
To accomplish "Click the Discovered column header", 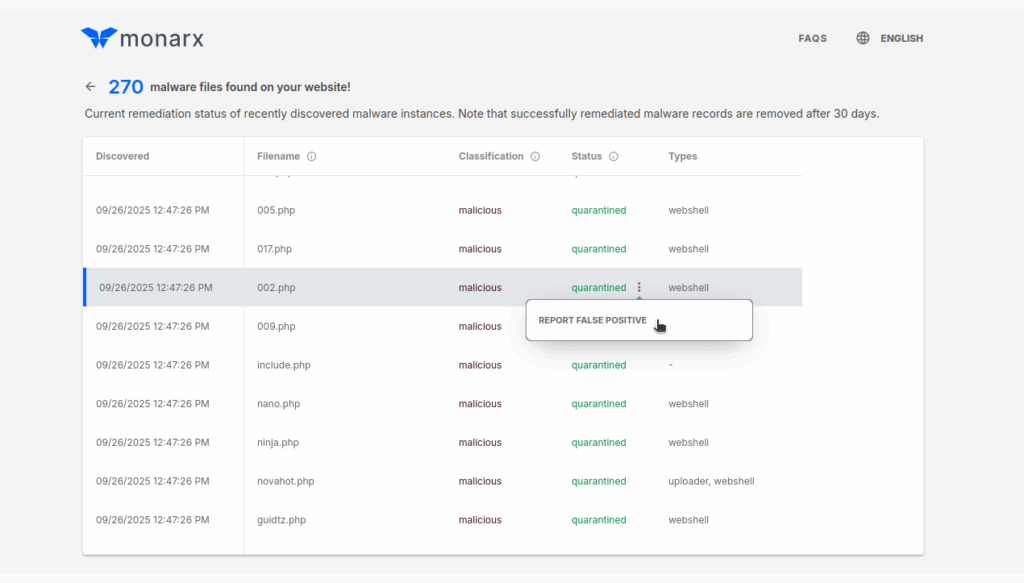I will click(122, 157).
